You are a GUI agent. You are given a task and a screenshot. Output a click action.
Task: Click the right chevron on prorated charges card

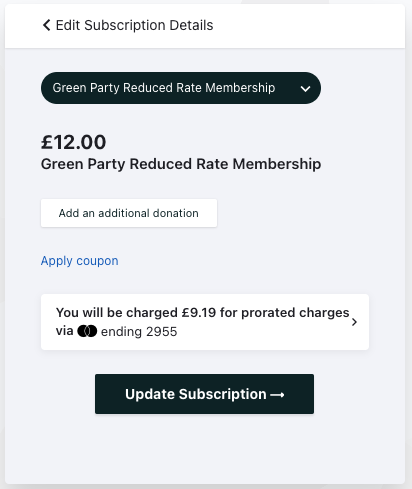point(354,322)
